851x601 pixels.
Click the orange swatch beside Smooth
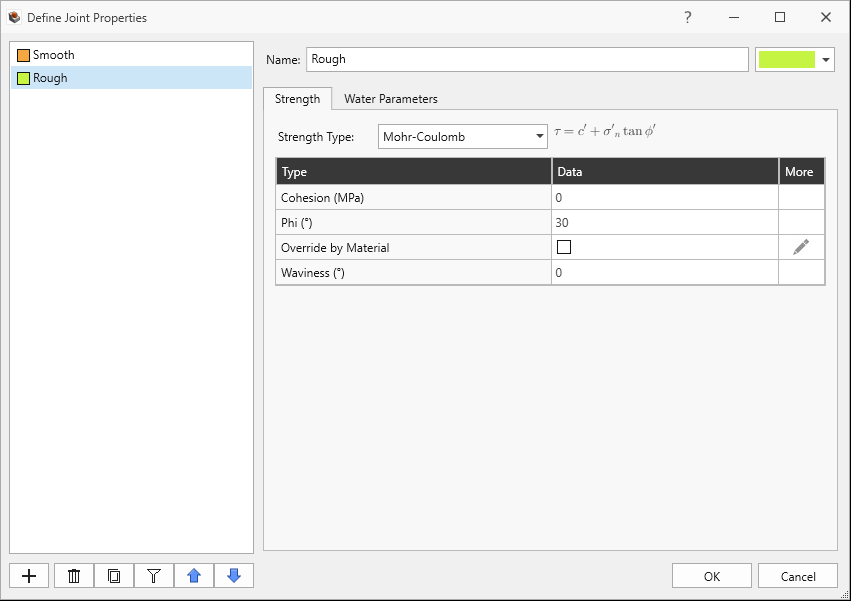point(23,55)
